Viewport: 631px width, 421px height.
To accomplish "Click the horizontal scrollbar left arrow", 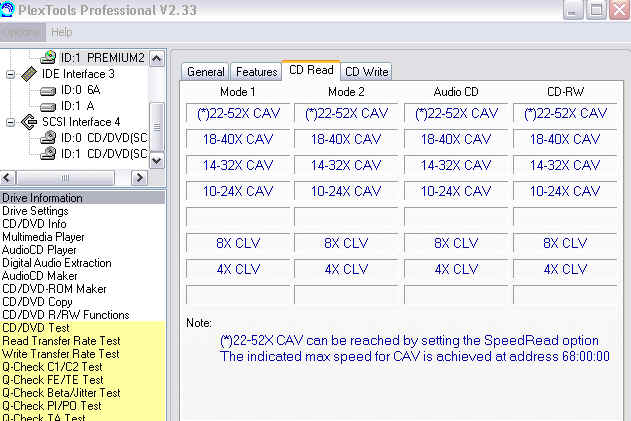I will tap(7, 177).
